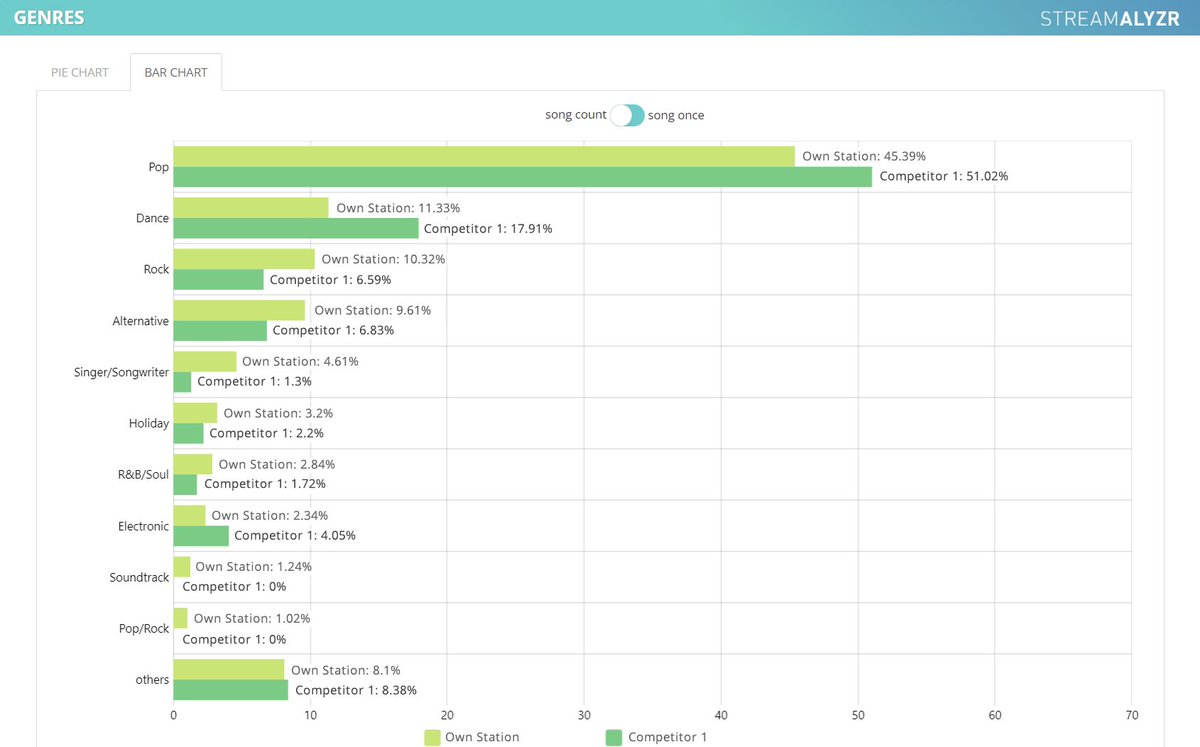Click 'Own Station: 4.61%' data label

point(301,362)
